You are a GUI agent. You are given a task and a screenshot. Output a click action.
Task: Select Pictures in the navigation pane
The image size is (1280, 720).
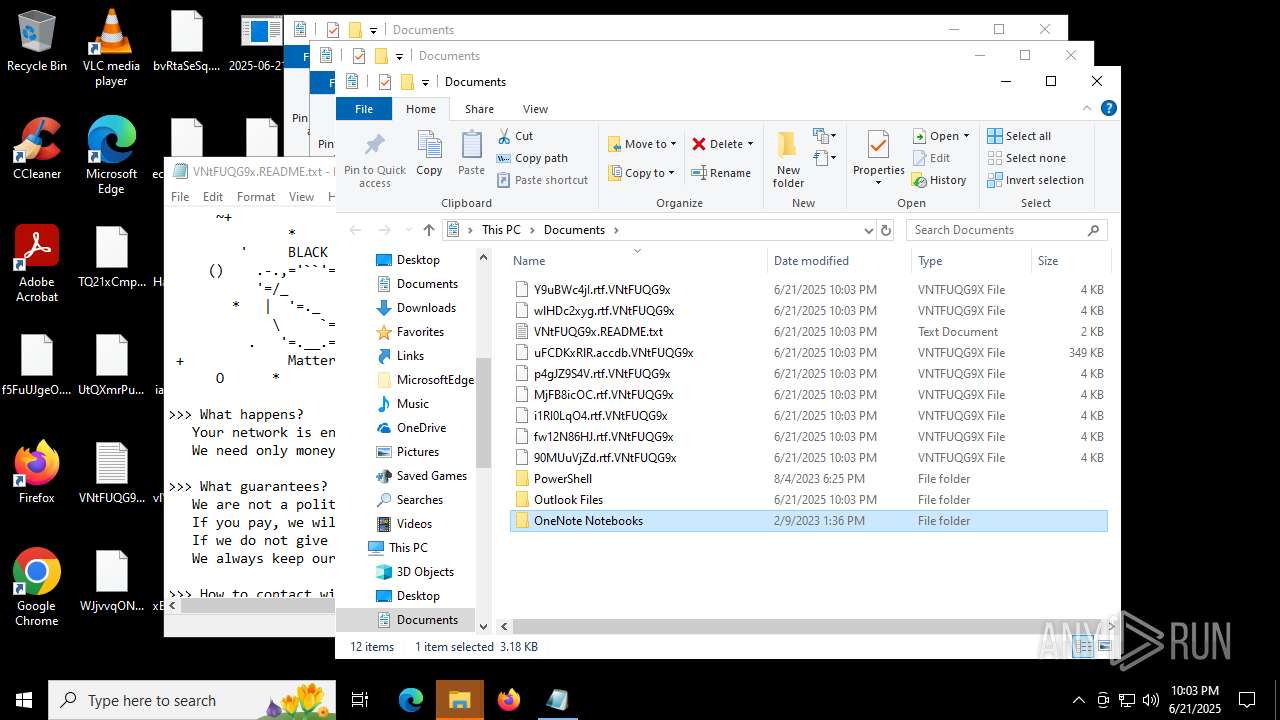pos(418,452)
